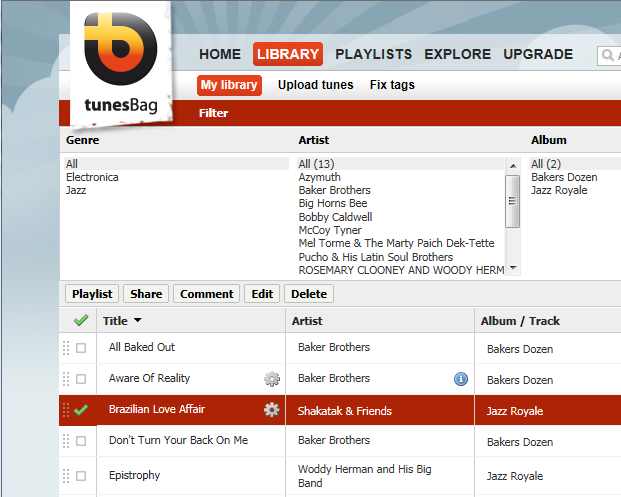Image resolution: width=621 pixels, height=497 pixels.
Task: Select All in the Genre filter
Action: pyautogui.click(x=176, y=164)
